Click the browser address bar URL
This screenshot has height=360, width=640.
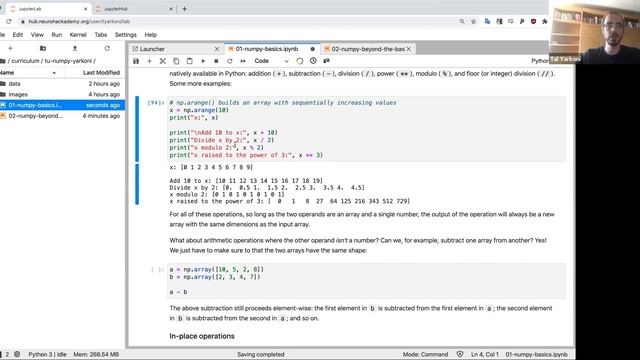[79, 21]
